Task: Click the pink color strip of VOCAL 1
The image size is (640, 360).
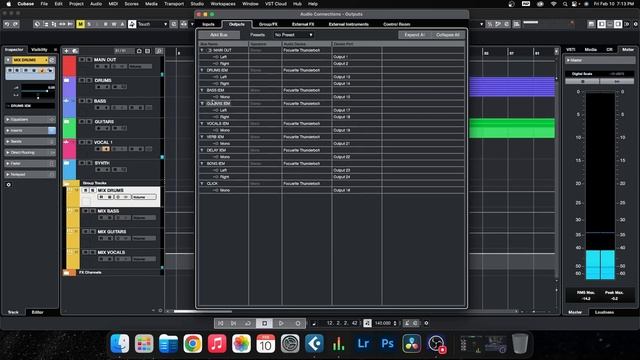Action: coord(69,149)
